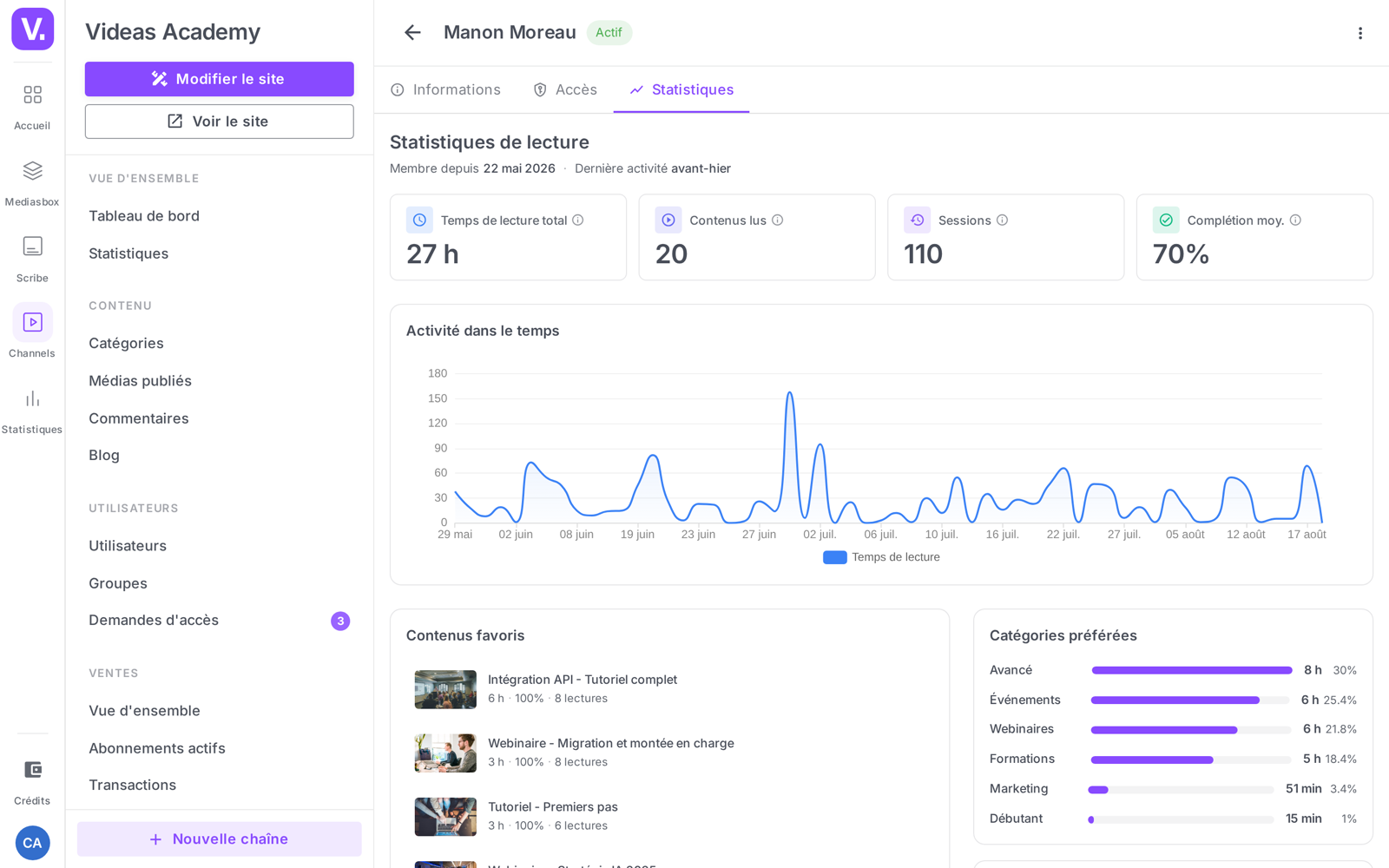Image resolution: width=1389 pixels, height=868 pixels.
Task: Open Intégration API tutorial thumbnail
Action: 445,689
